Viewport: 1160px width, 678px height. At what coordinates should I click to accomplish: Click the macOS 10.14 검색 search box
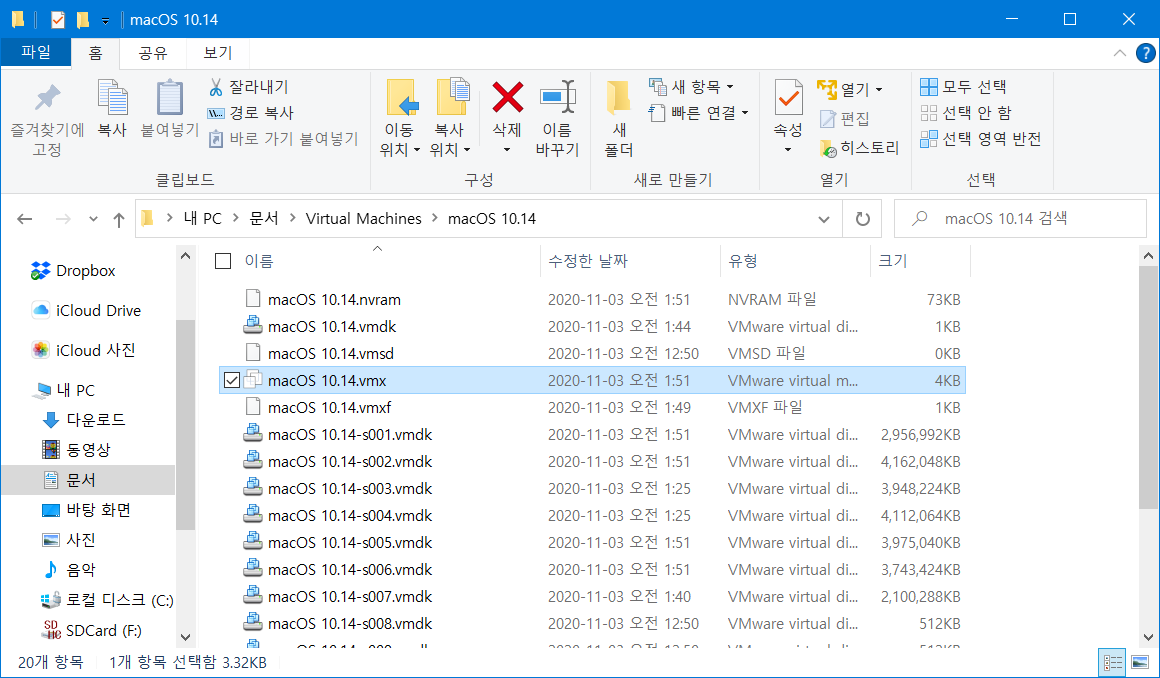pyautogui.click(x=1021, y=218)
